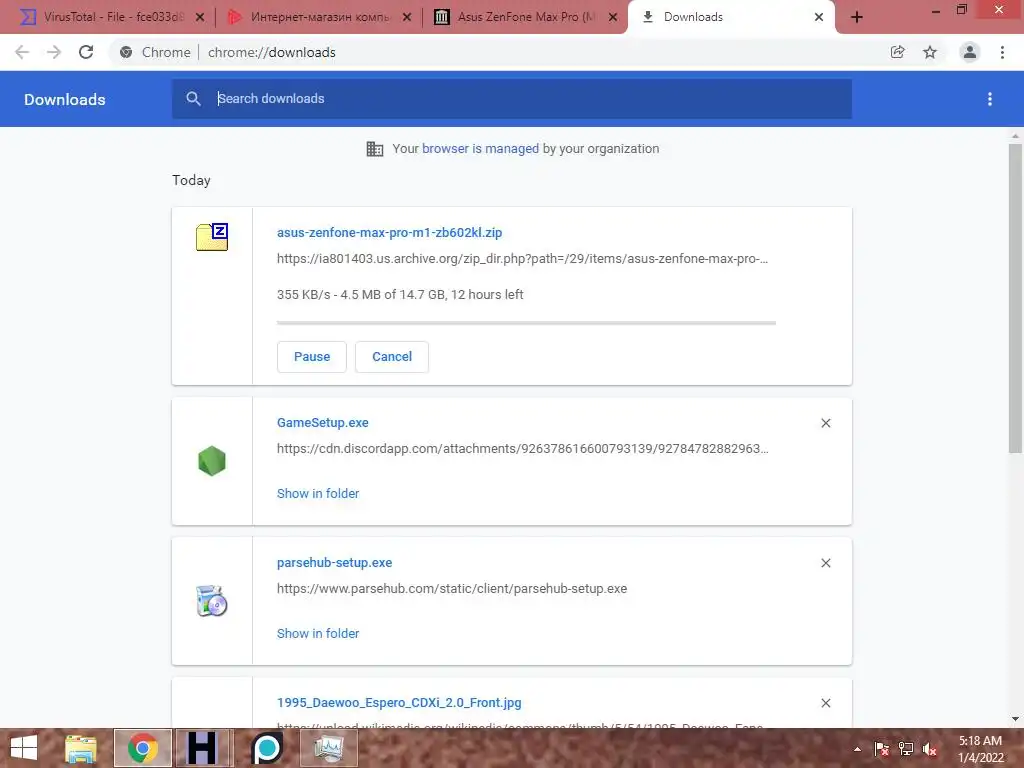Image resolution: width=1024 pixels, height=768 pixels.
Task: Show GameSetup.exe in folder
Action: [x=318, y=494]
